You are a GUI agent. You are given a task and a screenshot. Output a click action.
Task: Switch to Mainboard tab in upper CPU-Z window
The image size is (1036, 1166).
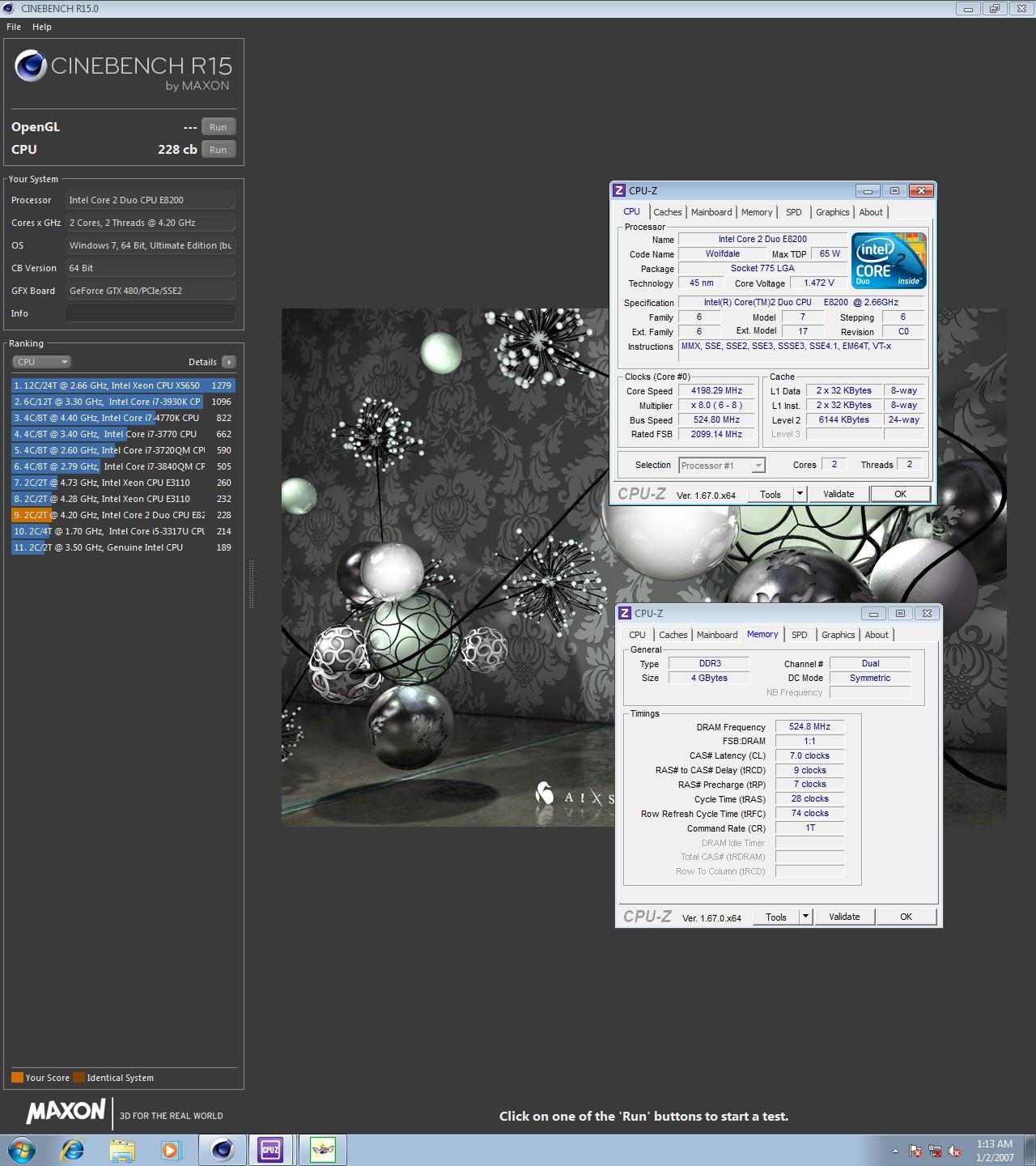tap(711, 212)
